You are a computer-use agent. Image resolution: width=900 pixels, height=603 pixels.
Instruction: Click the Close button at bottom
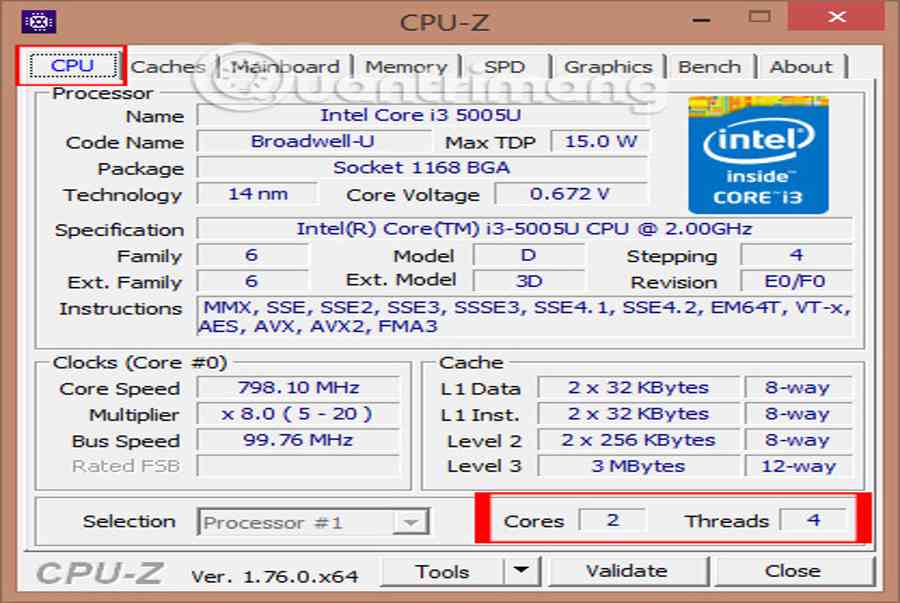pos(793,571)
